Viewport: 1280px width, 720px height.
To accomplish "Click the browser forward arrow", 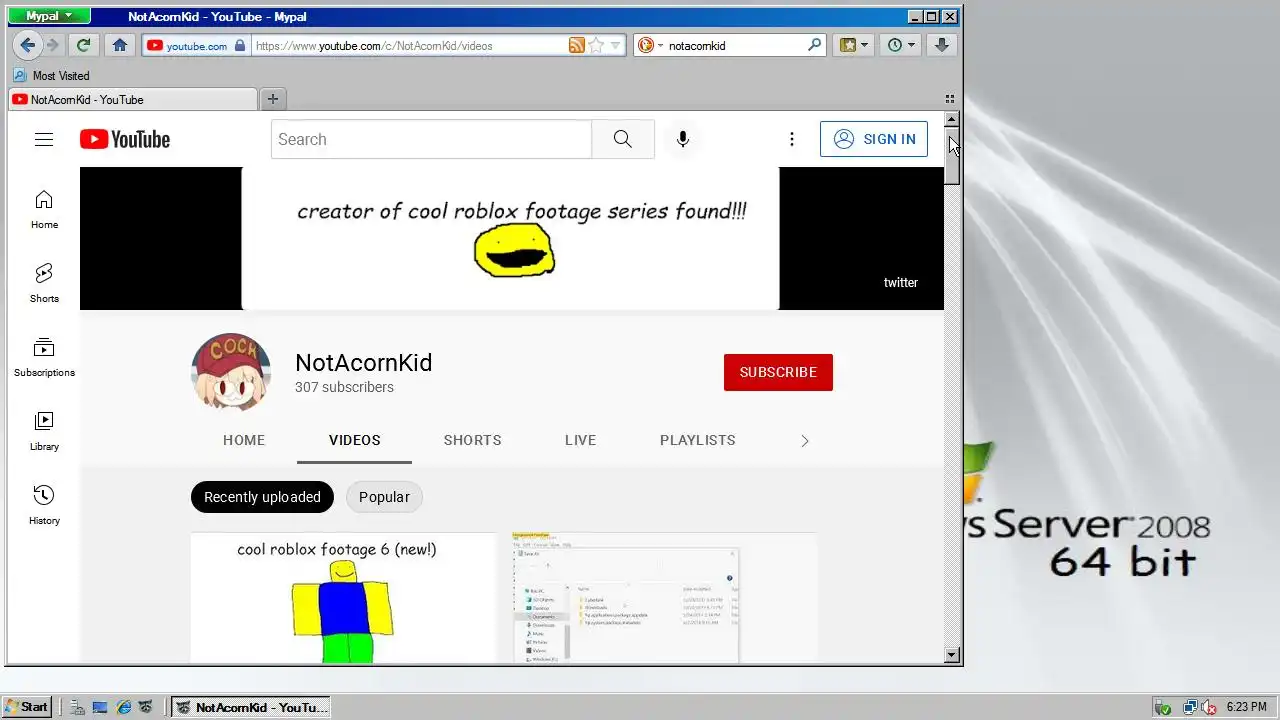I will click(53, 45).
